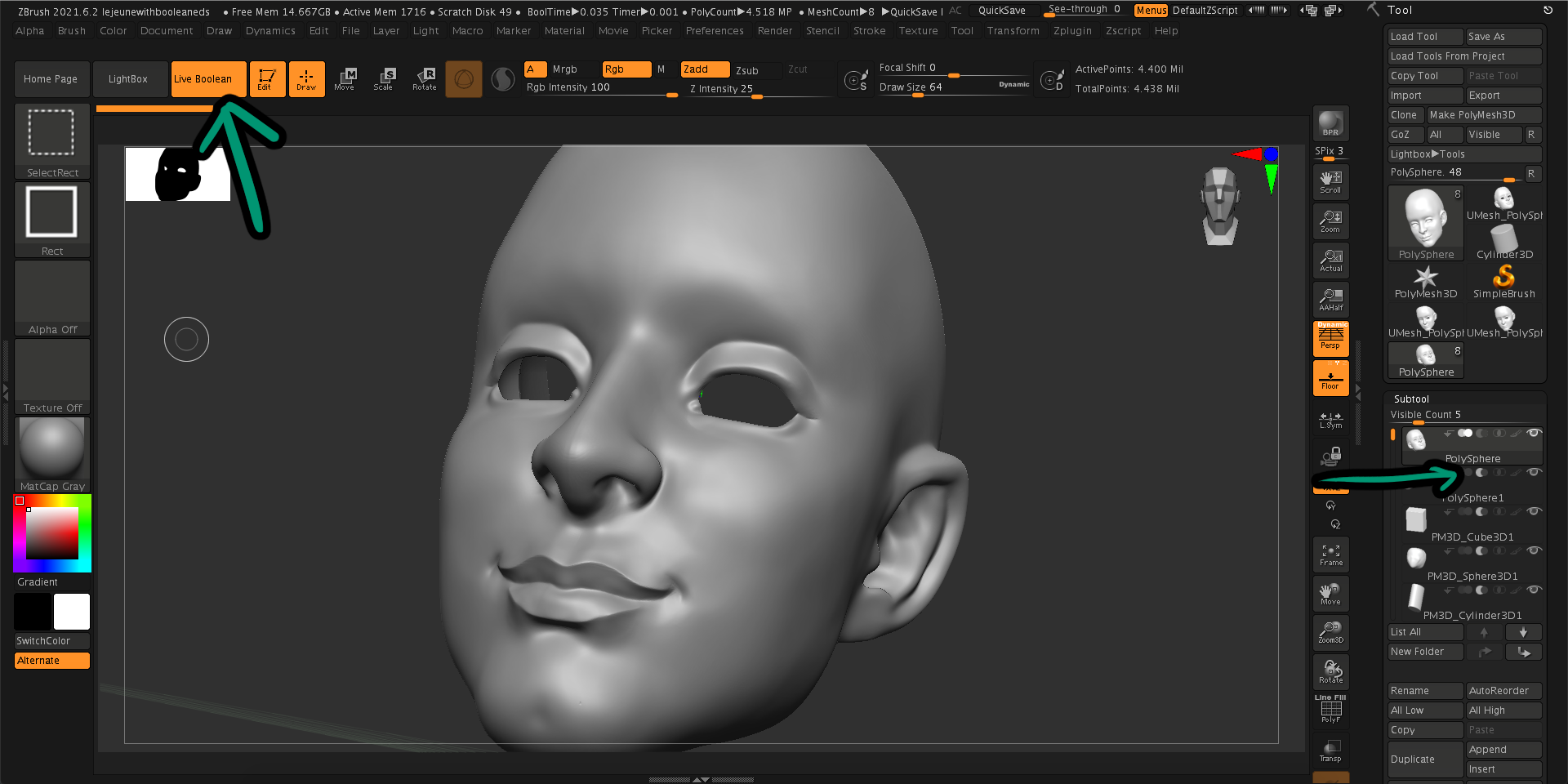The width and height of the screenshot is (1568, 784).
Task: Select the Cylinder3D tool icon
Action: (1503, 243)
